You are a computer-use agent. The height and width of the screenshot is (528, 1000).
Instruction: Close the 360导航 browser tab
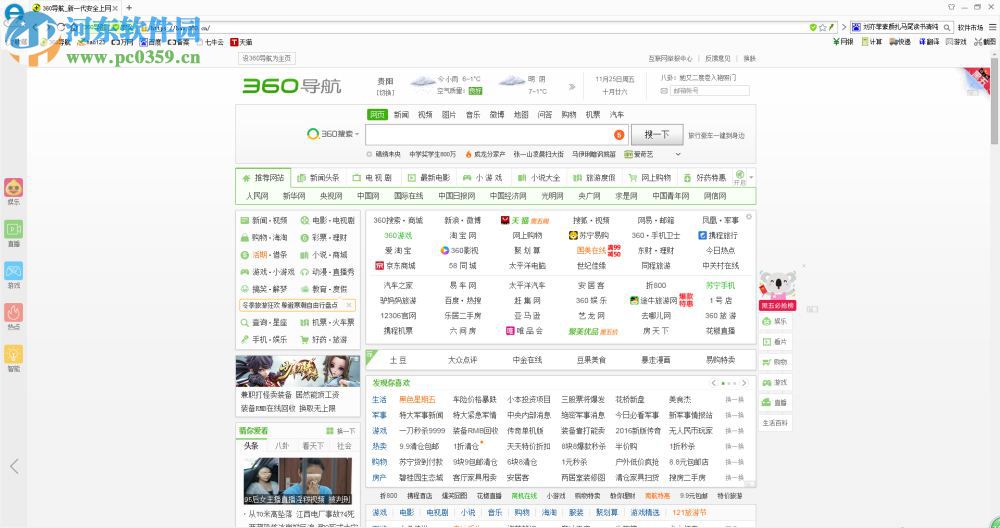[x=115, y=8]
